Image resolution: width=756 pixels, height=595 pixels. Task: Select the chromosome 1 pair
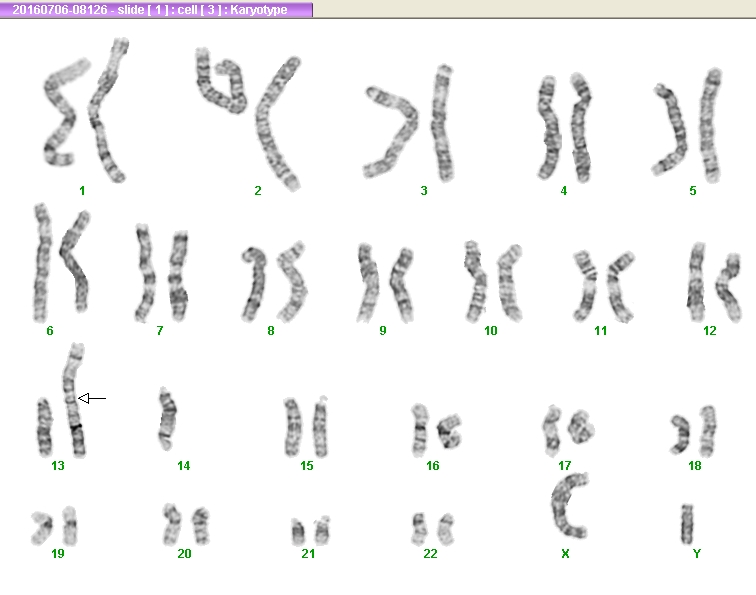point(86,110)
